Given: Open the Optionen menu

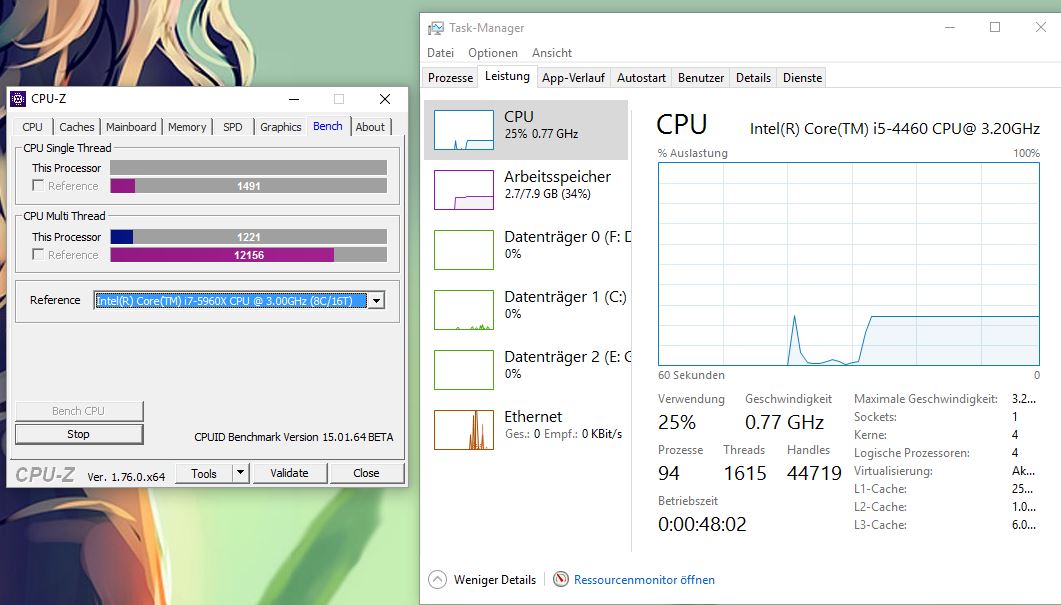Looking at the screenshot, I should click(x=493, y=53).
